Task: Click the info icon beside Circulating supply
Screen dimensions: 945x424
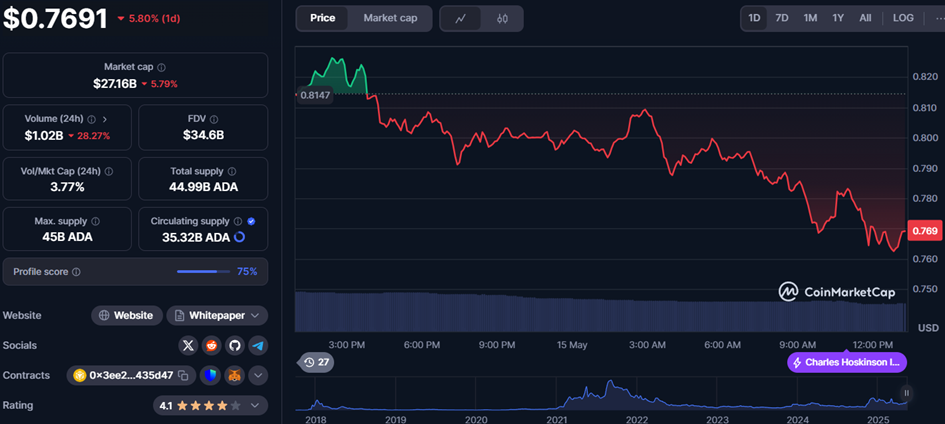Action: tap(238, 222)
